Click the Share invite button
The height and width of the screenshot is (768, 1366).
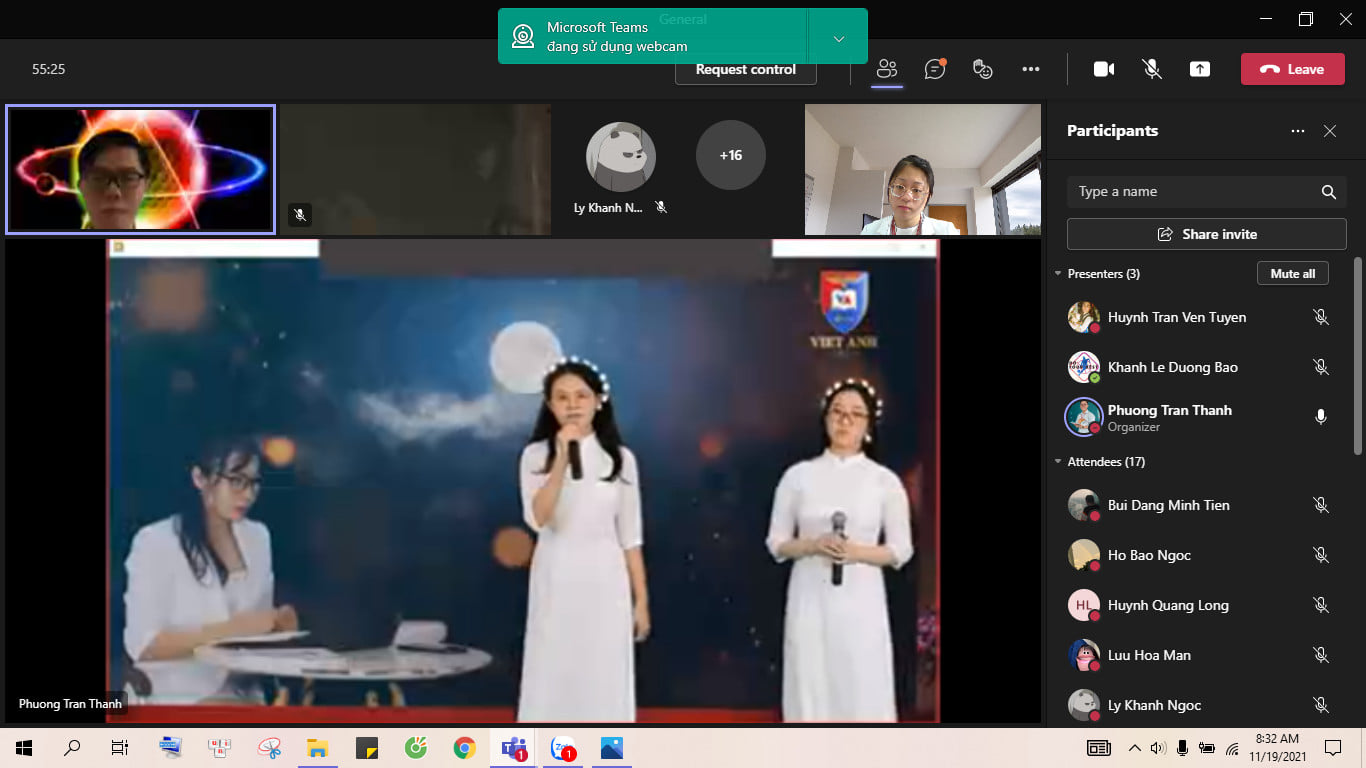point(1207,234)
